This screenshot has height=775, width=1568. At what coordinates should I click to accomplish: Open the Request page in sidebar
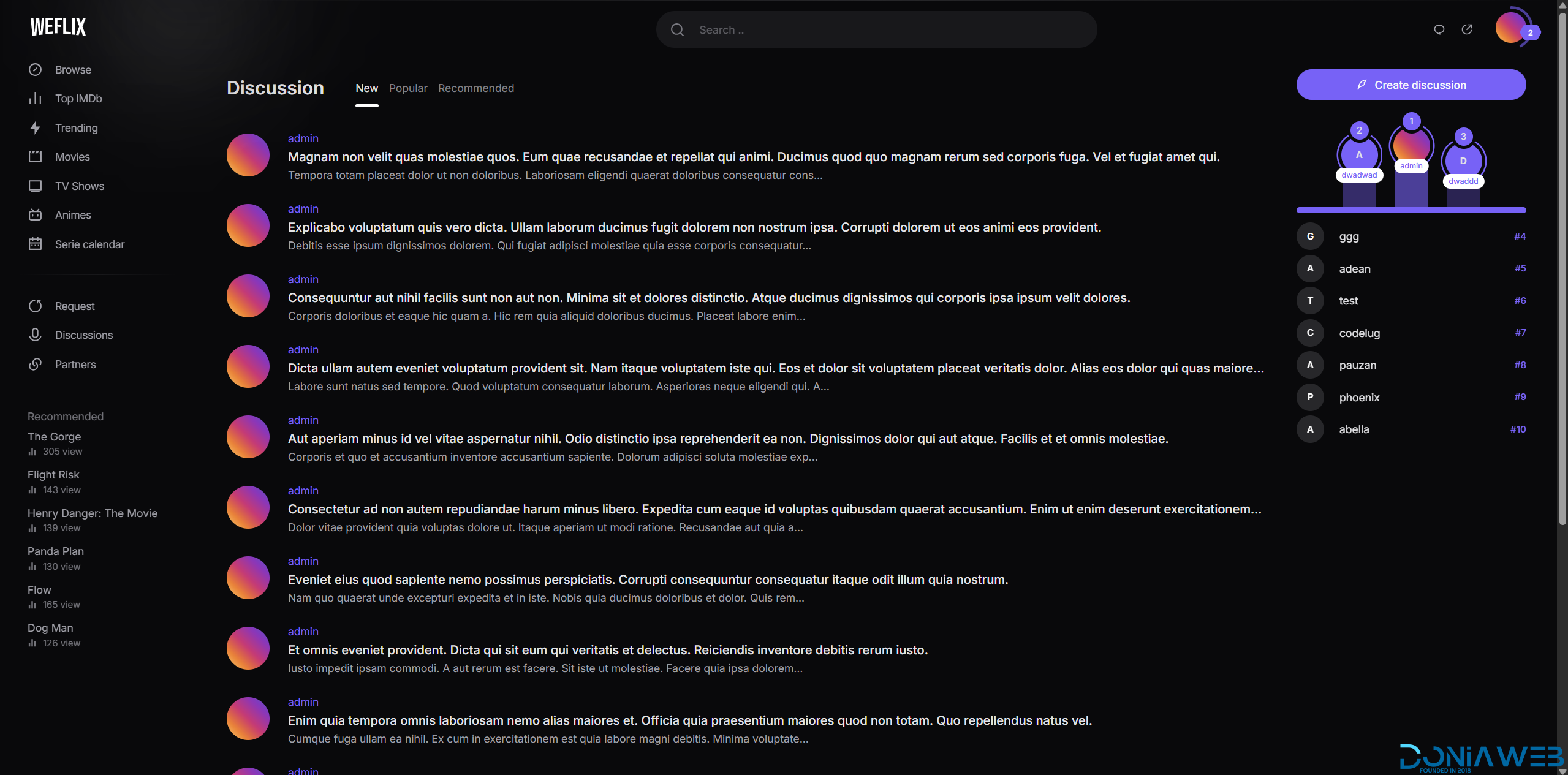[x=75, y=306]
